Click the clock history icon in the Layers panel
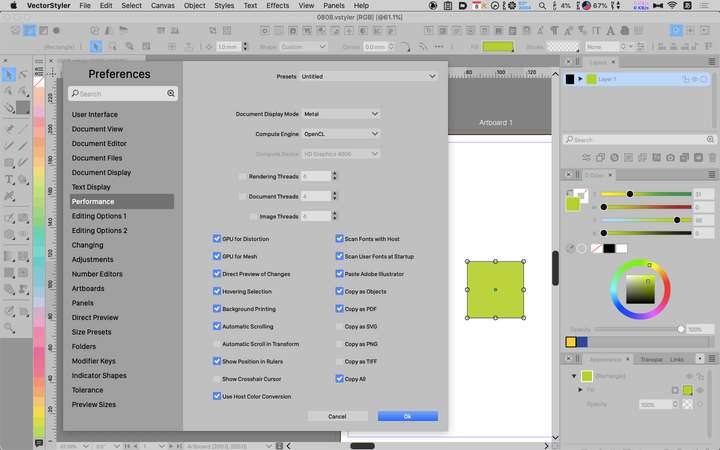This screenshot has height=450, width=720. pos(614,158)
